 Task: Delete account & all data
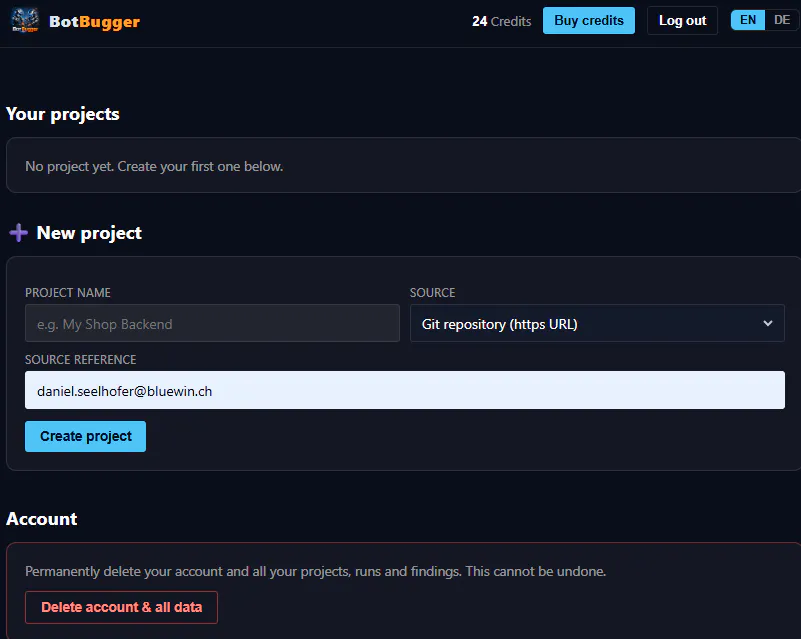pos(122,607)
